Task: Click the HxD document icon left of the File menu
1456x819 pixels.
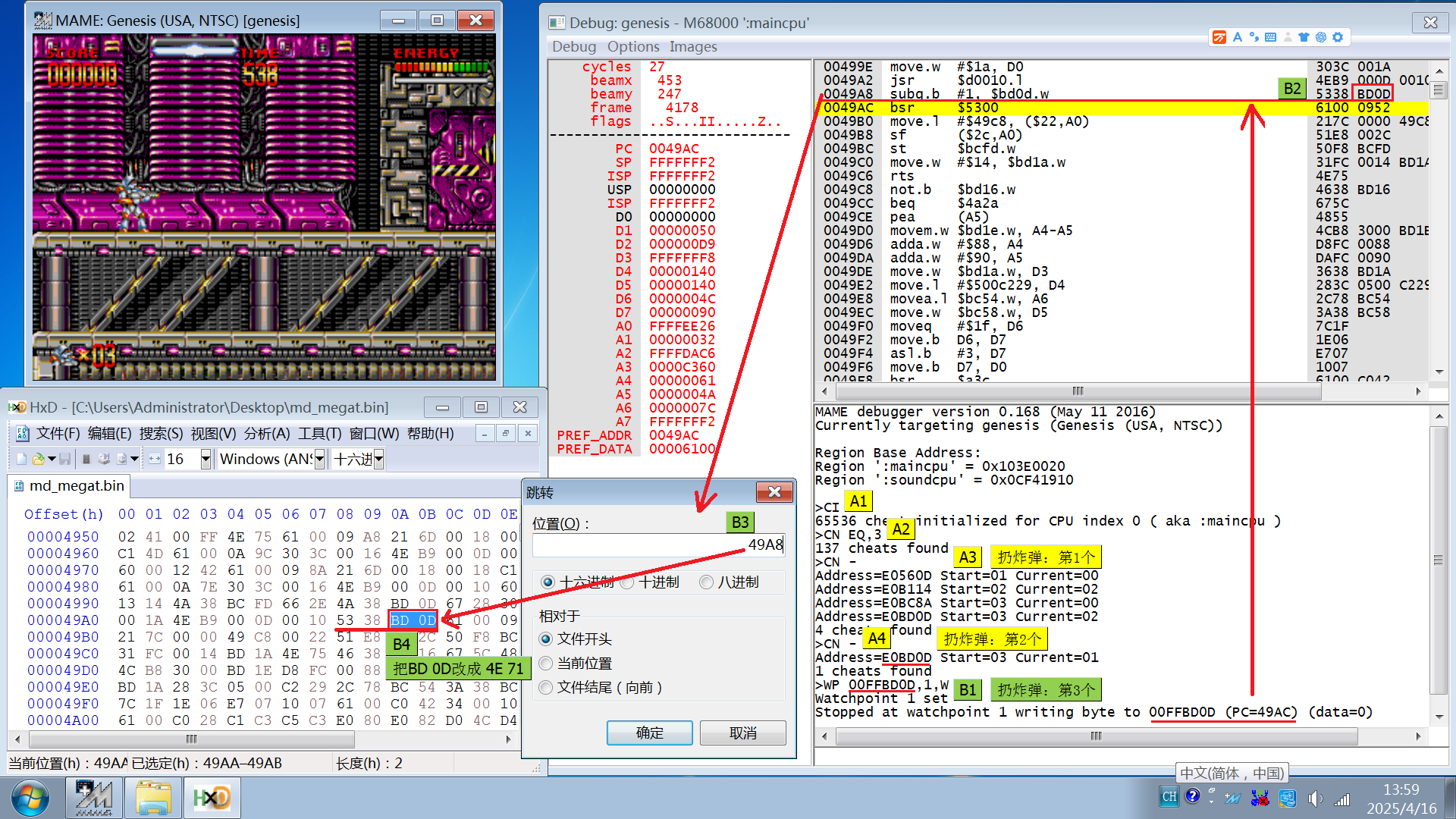Action: [22, 433]
